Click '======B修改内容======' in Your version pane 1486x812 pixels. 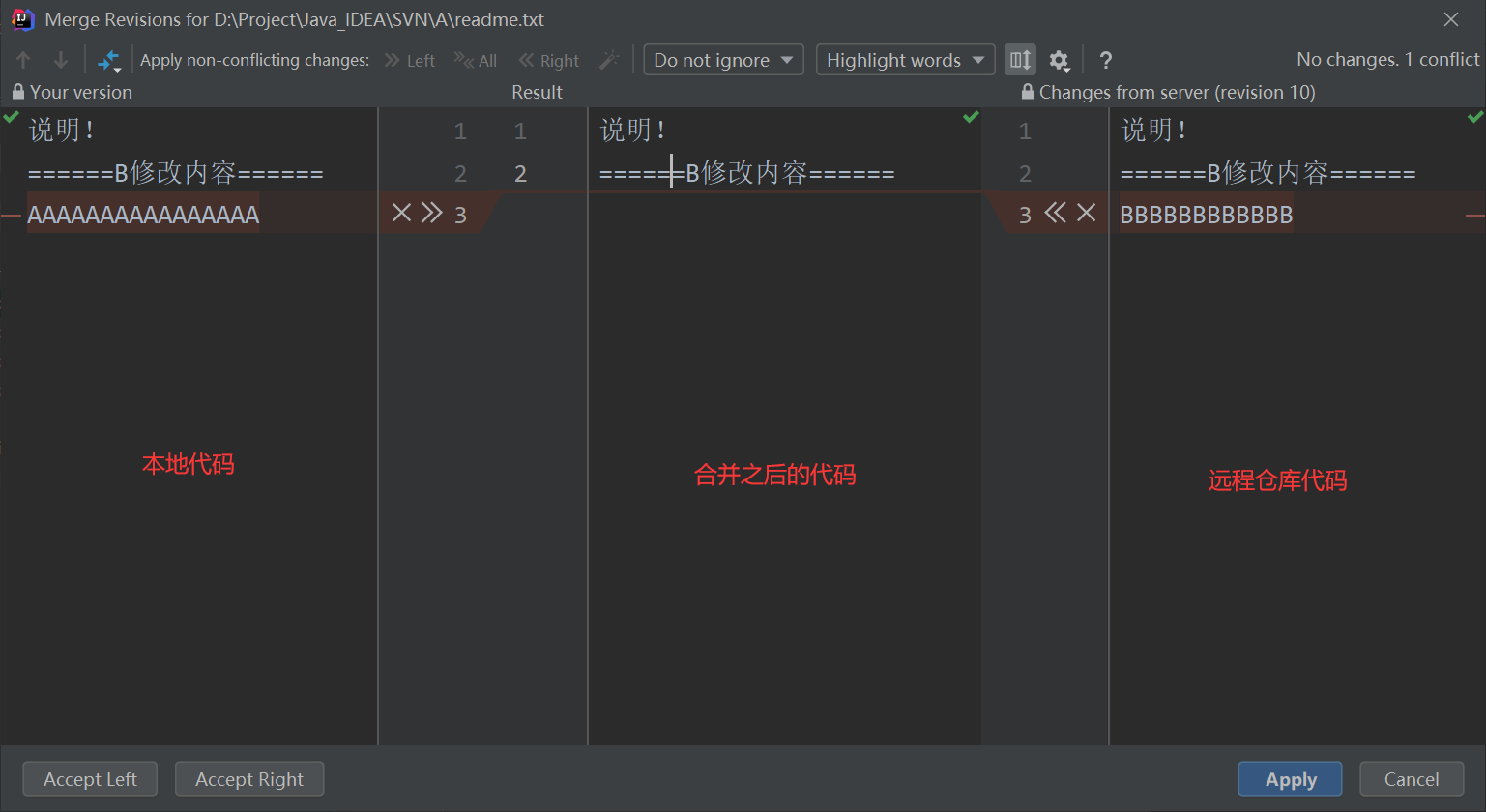point(176,173)
